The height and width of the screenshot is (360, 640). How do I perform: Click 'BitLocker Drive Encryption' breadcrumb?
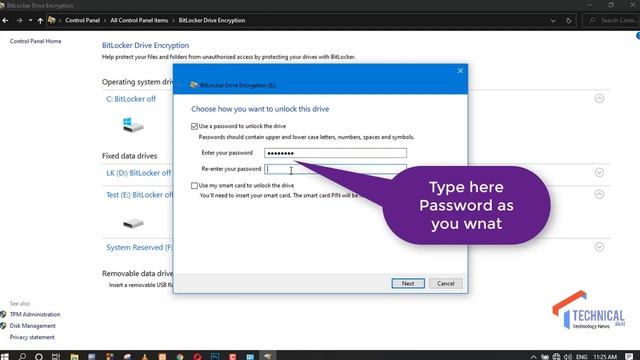[x=212, y=20]
